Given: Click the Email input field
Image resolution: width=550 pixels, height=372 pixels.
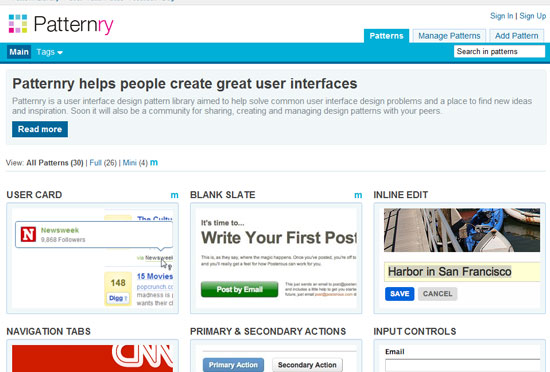Looking at the screenshot, I should pyautogui.click(x=462, y=365).
